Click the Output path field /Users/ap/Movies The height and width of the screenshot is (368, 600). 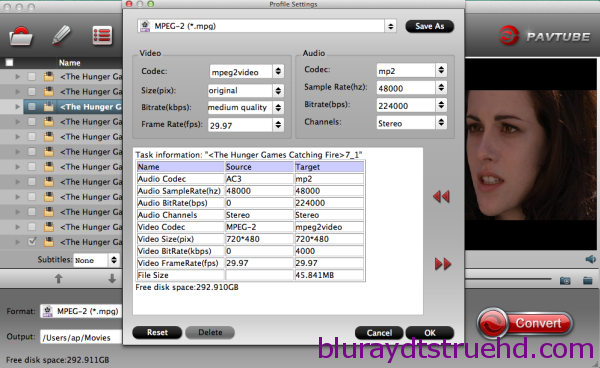[81, 337]
